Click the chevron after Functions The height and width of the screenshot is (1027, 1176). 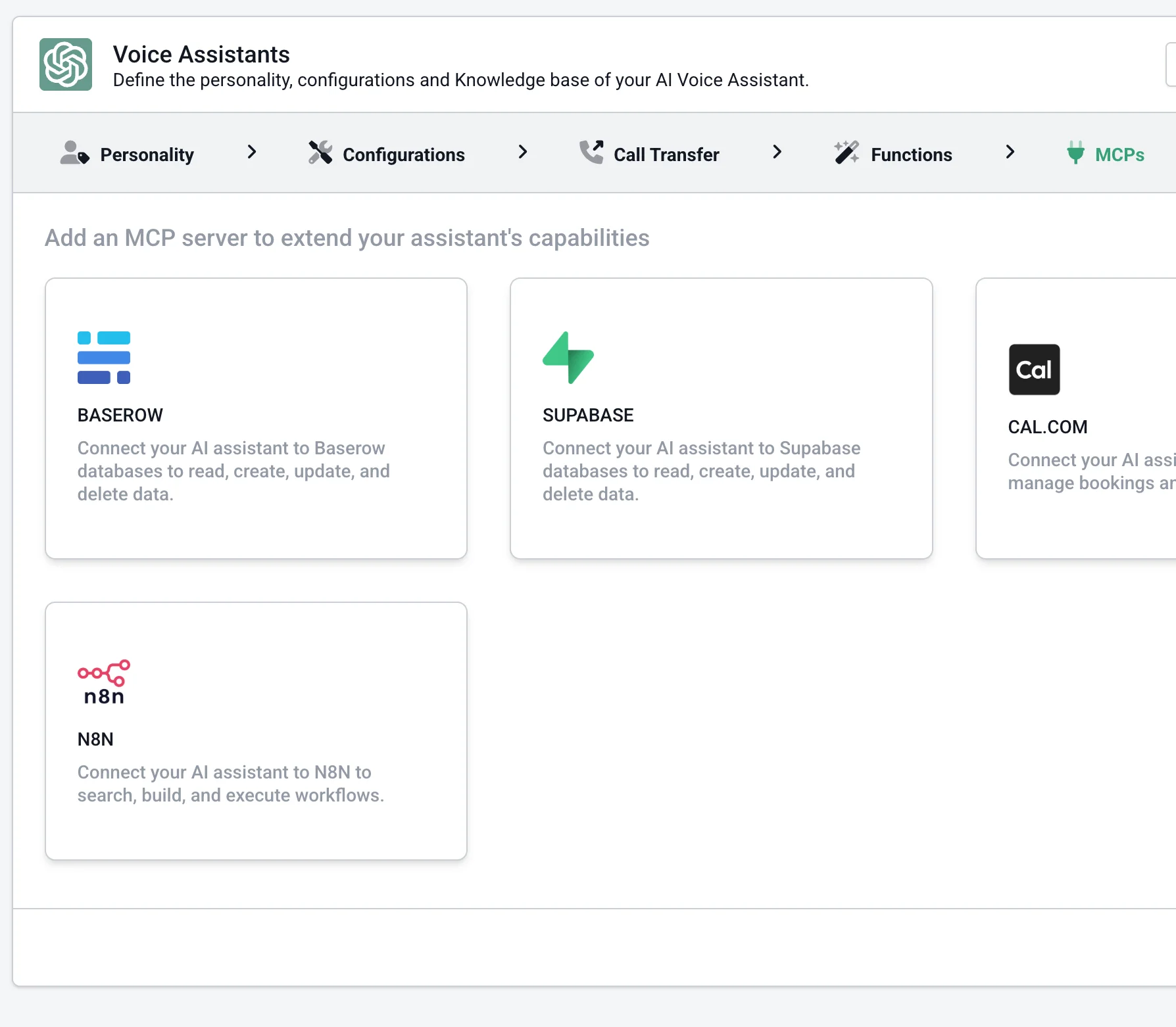1010,153
